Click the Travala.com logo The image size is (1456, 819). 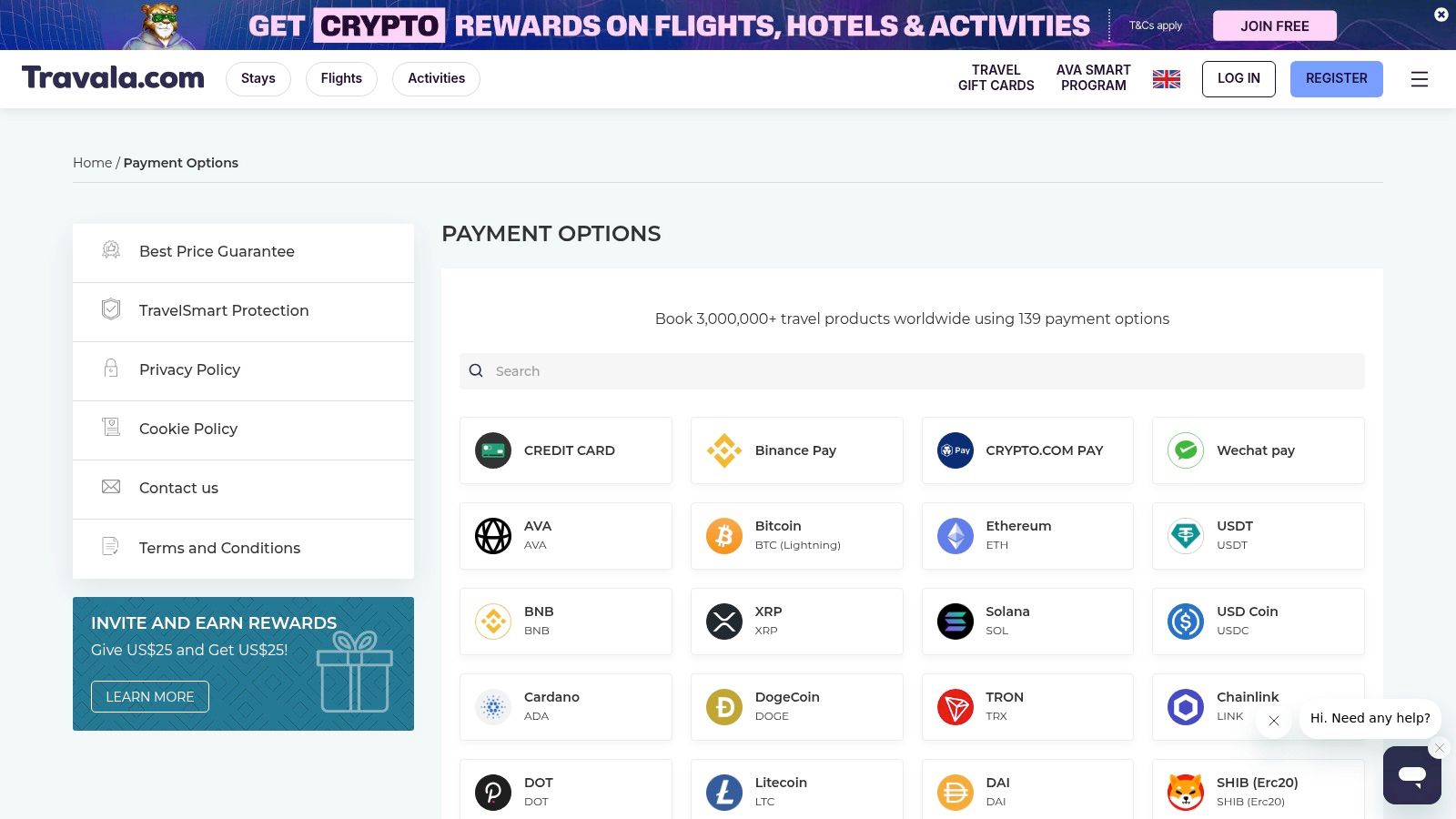pyautogui.click(x=112, y=78)
